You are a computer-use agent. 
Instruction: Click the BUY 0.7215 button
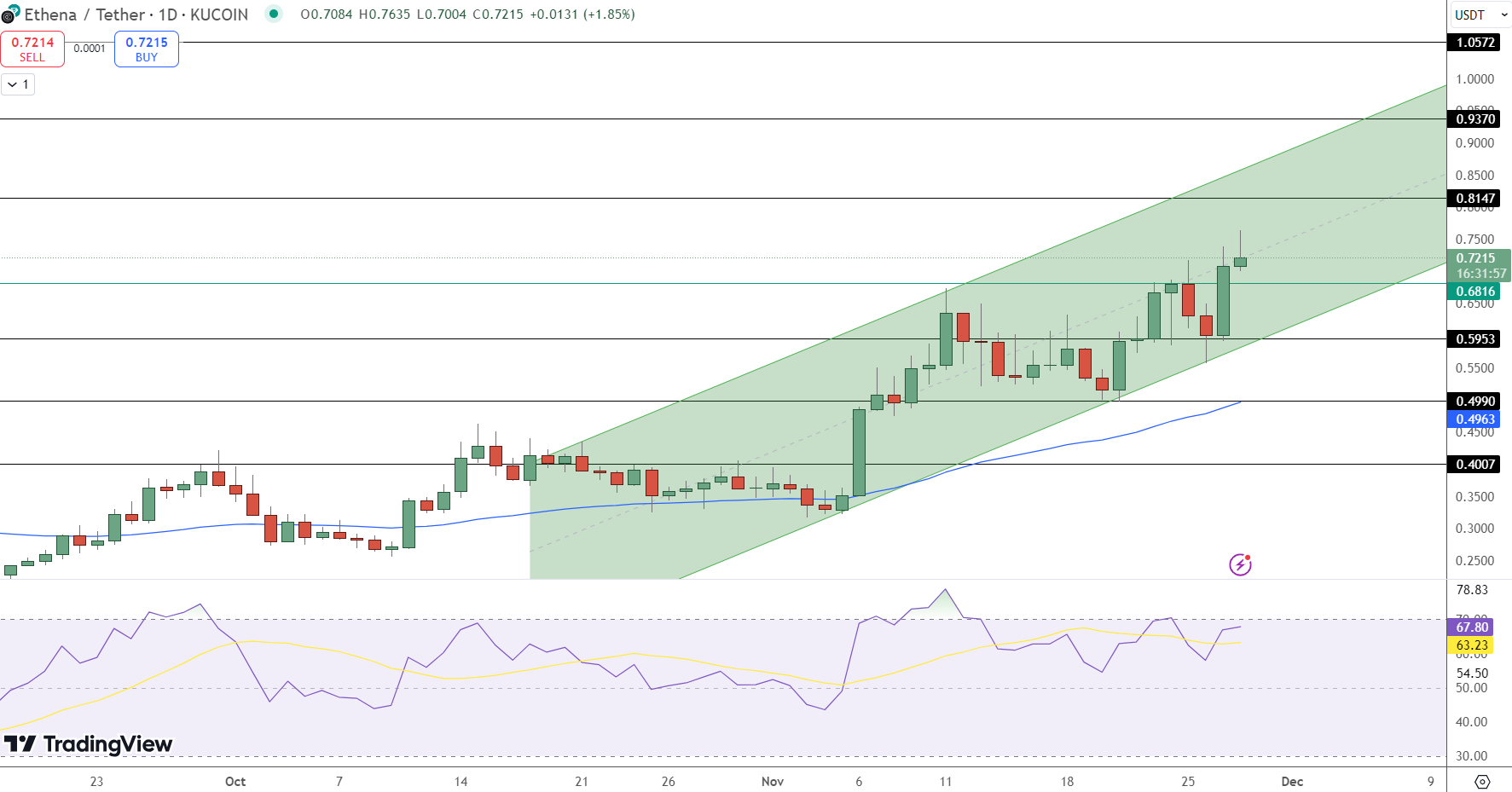(x=147, y=49)
